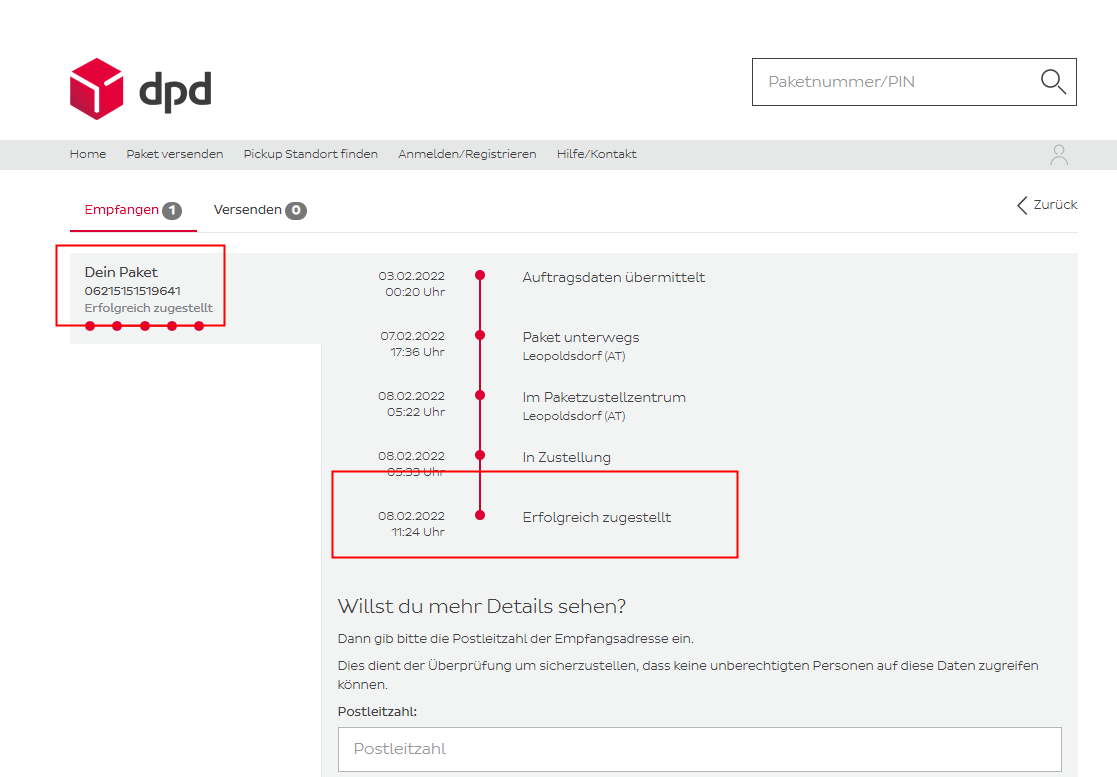This screenshot has height=777, width=1117.
Task: Open Anmelden/Registrieren menu item
Action: (467, 154)
